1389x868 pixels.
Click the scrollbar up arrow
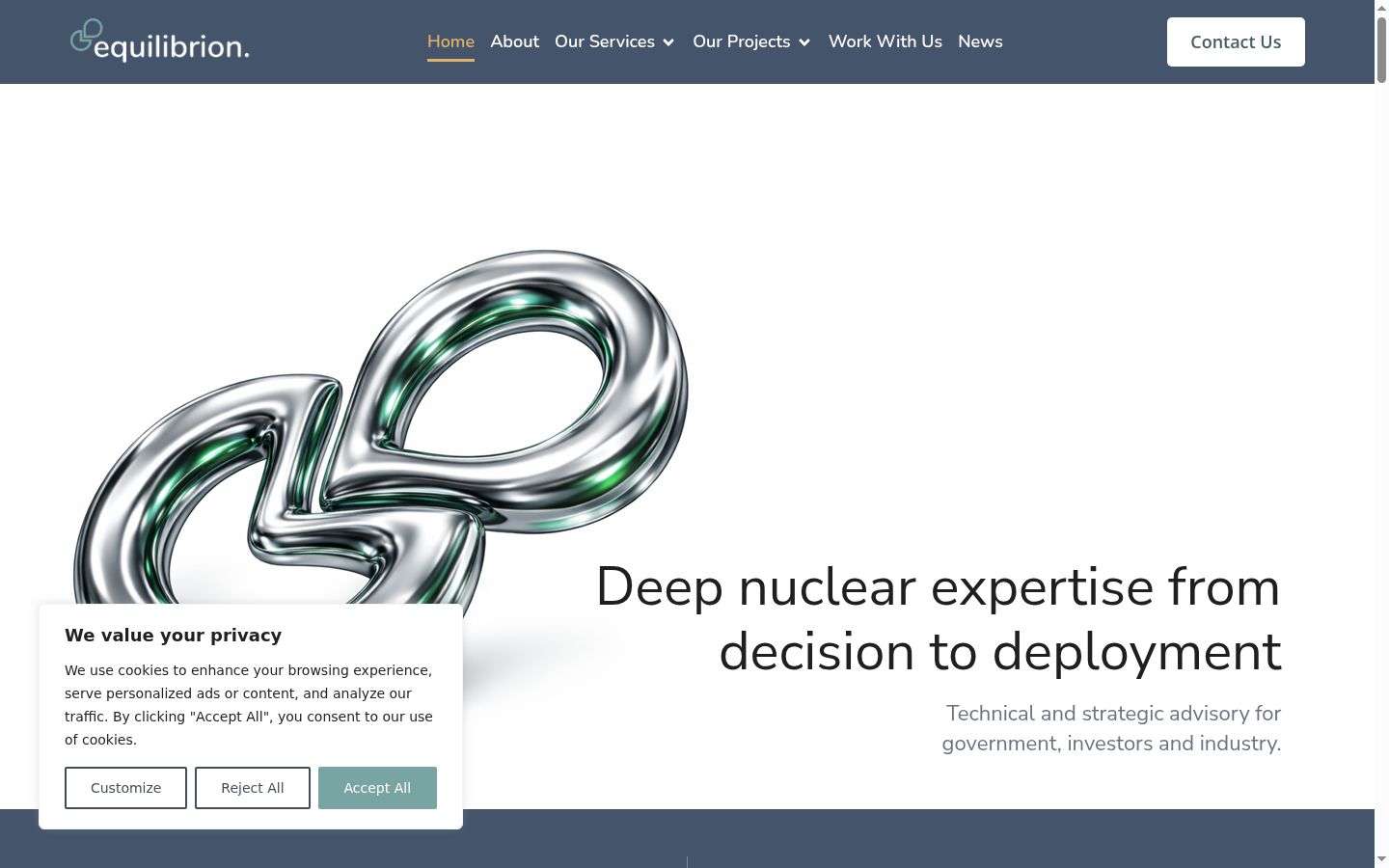[x=1381, y=7]
